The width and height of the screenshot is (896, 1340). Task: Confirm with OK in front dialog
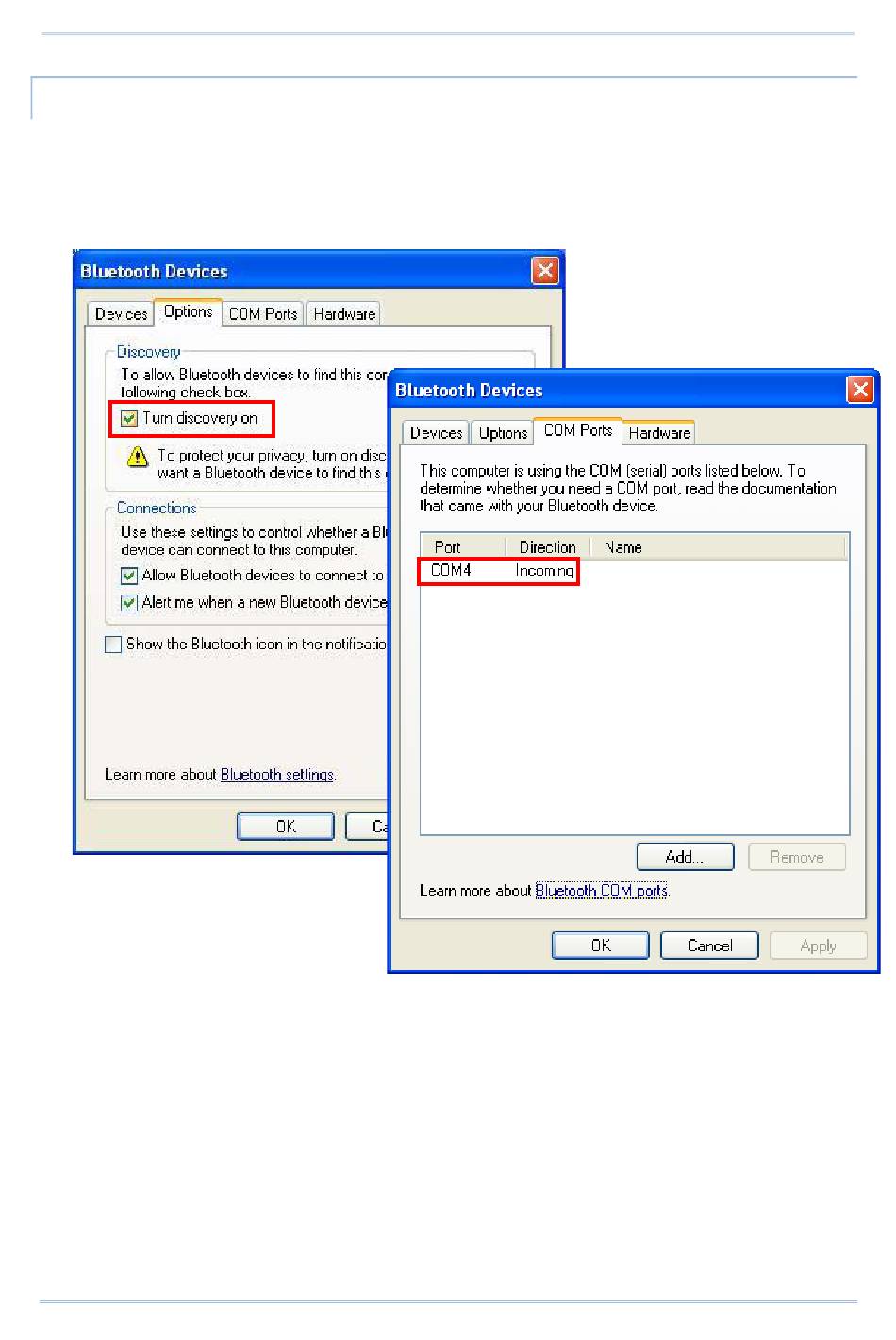(601, 946)
